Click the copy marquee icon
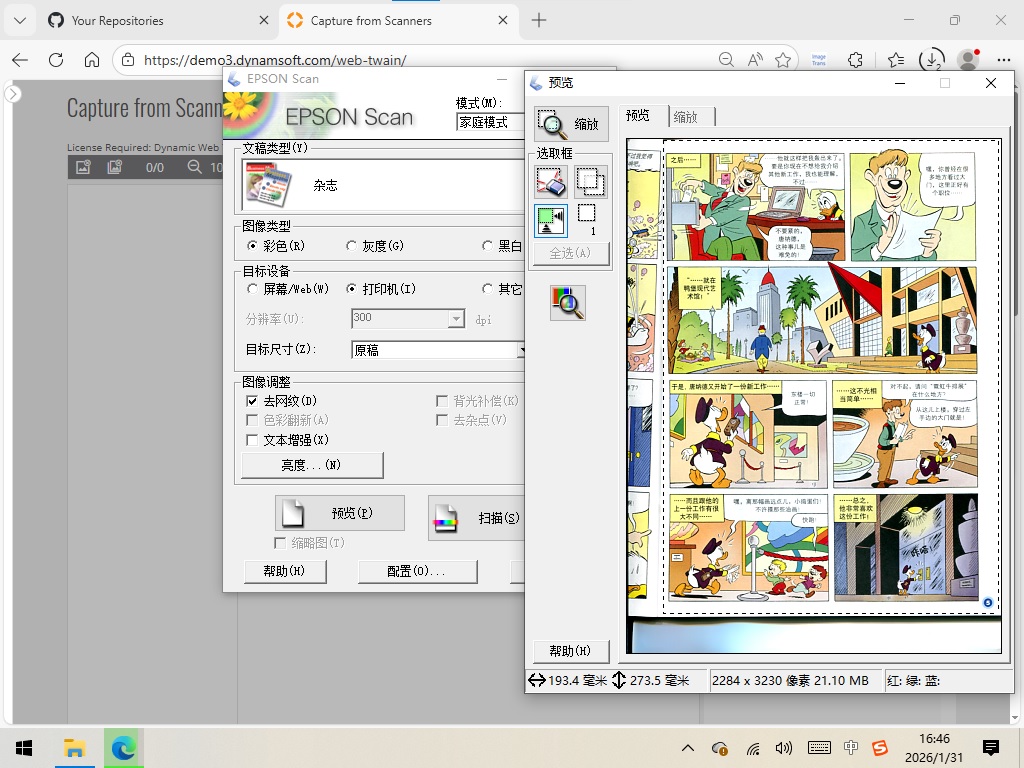Viewport: 1024px width, 768px height. [590, 181]
